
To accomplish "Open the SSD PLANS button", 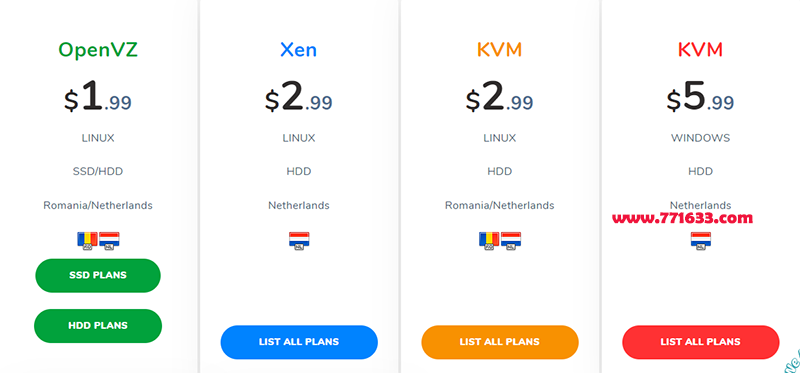I will point(98,276).
